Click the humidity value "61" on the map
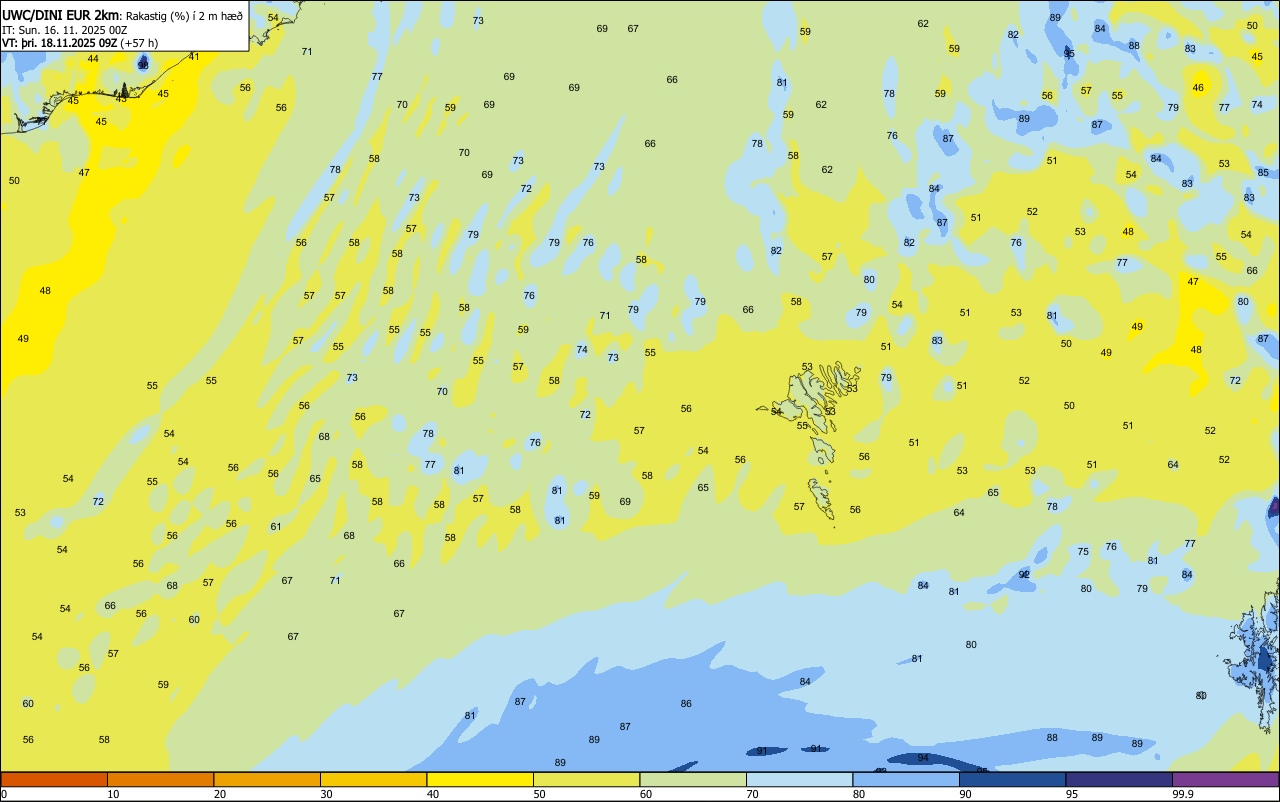The width and height of the screenshot is (1280, 802). [x=276, y=526]
